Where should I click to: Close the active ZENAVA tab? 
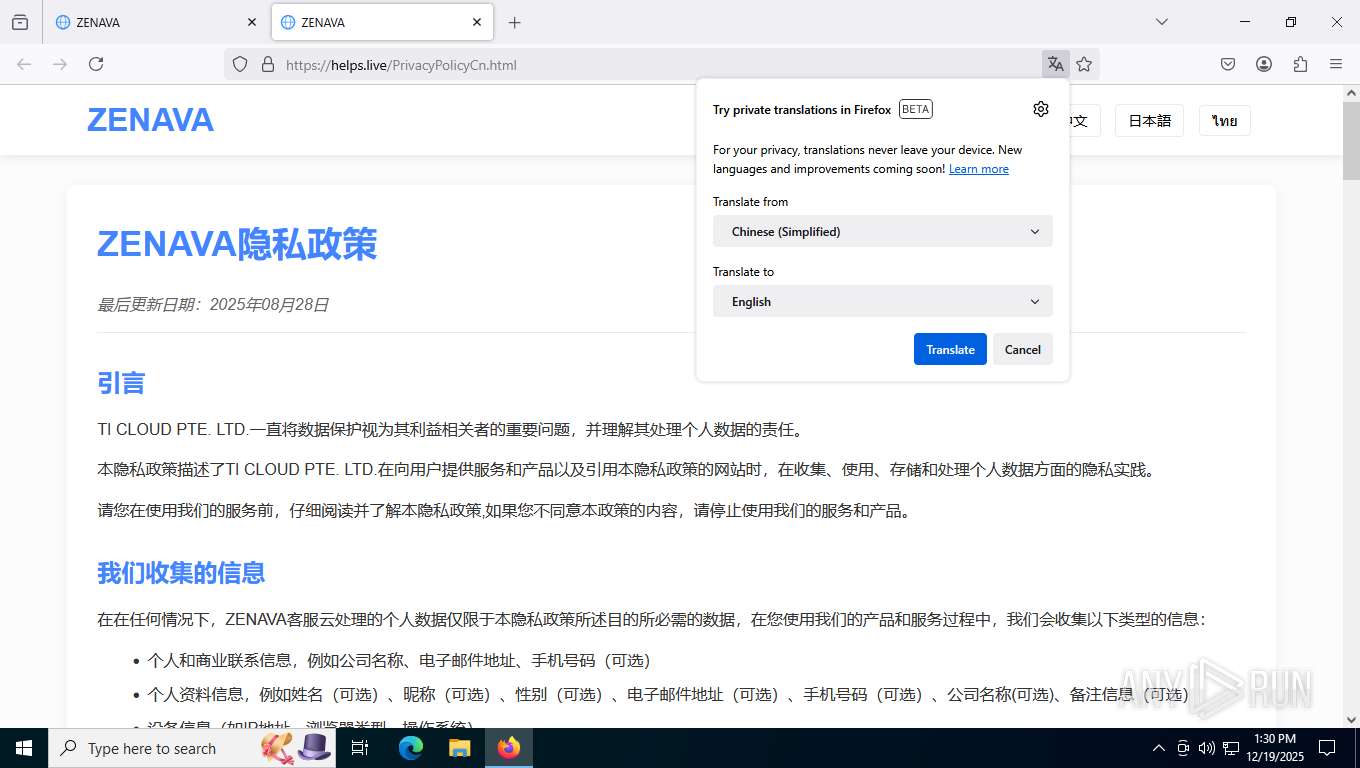pos(477,22)
